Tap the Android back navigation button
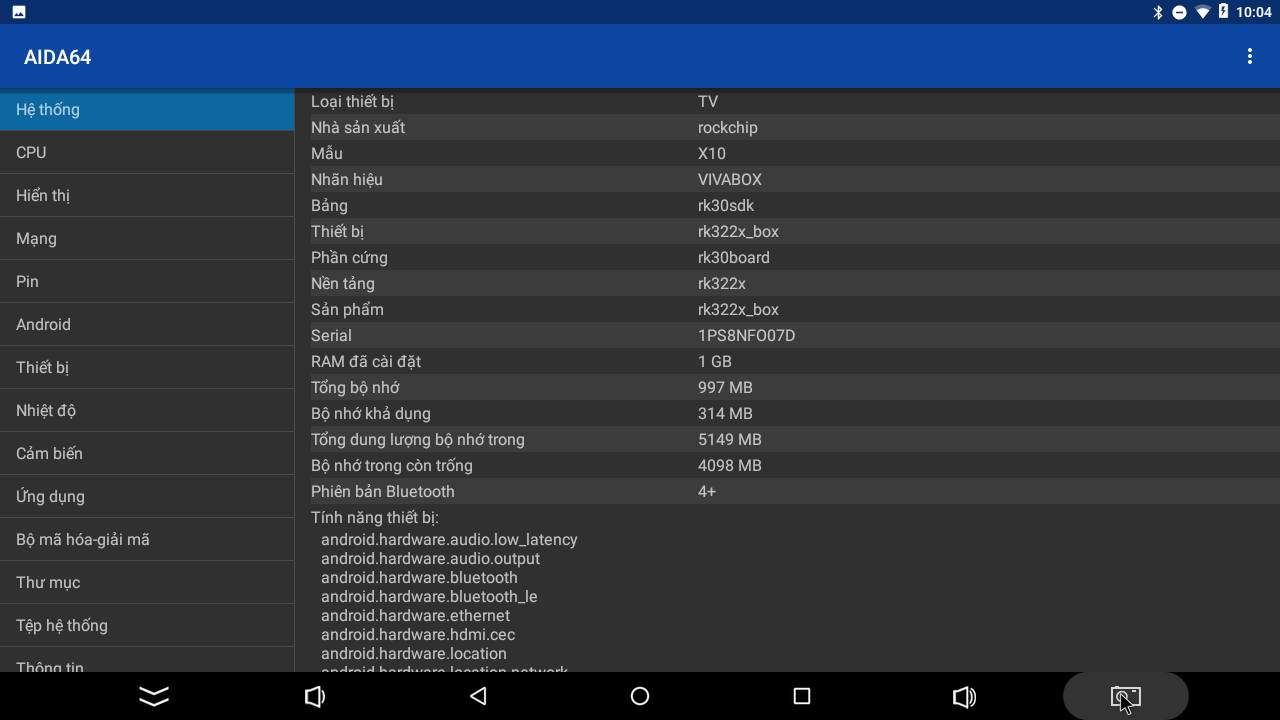Screen dimensions: 1280x720 [x=478, y=696]
